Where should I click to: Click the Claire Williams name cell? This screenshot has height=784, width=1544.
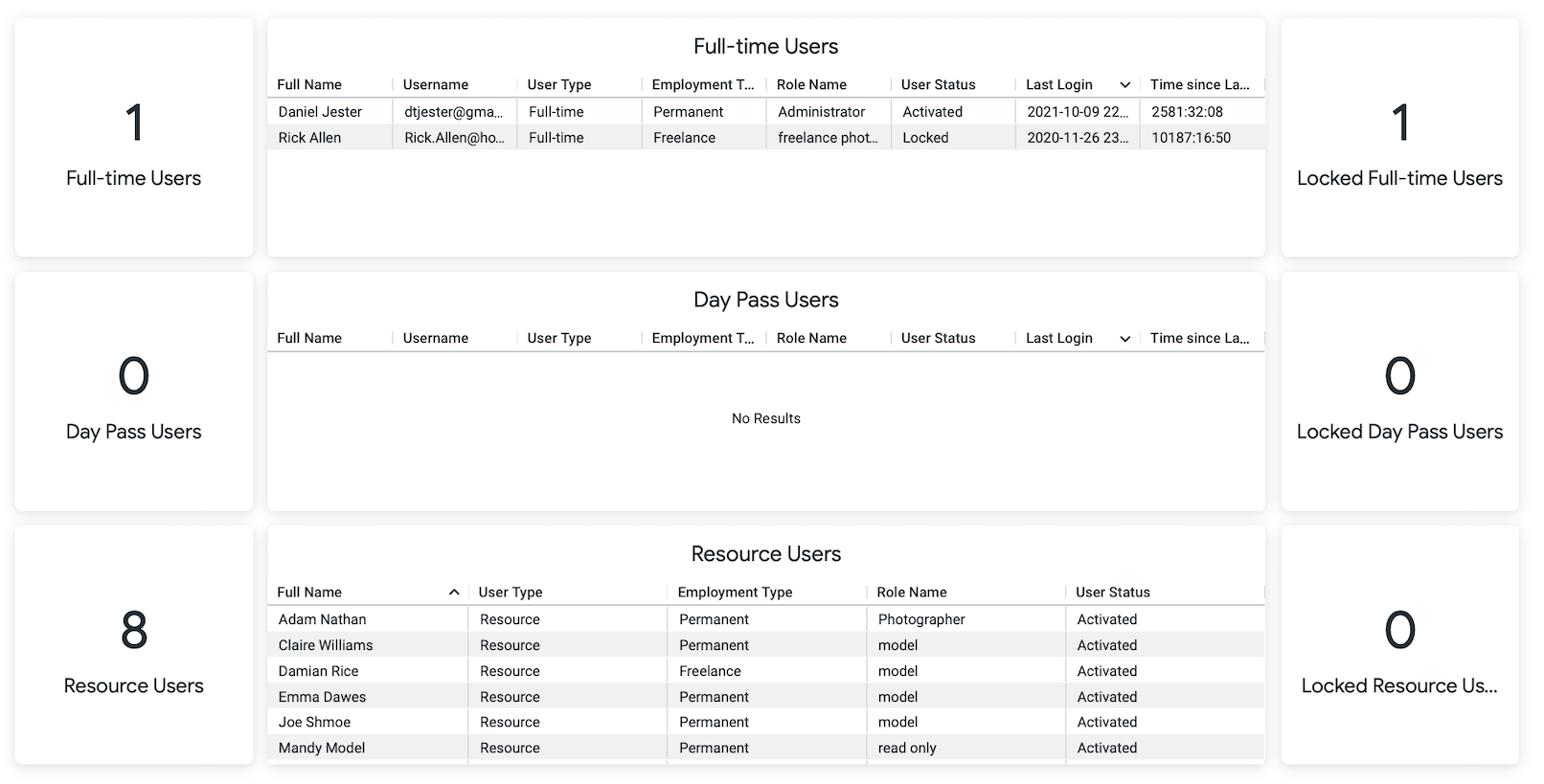pos(368,645)
